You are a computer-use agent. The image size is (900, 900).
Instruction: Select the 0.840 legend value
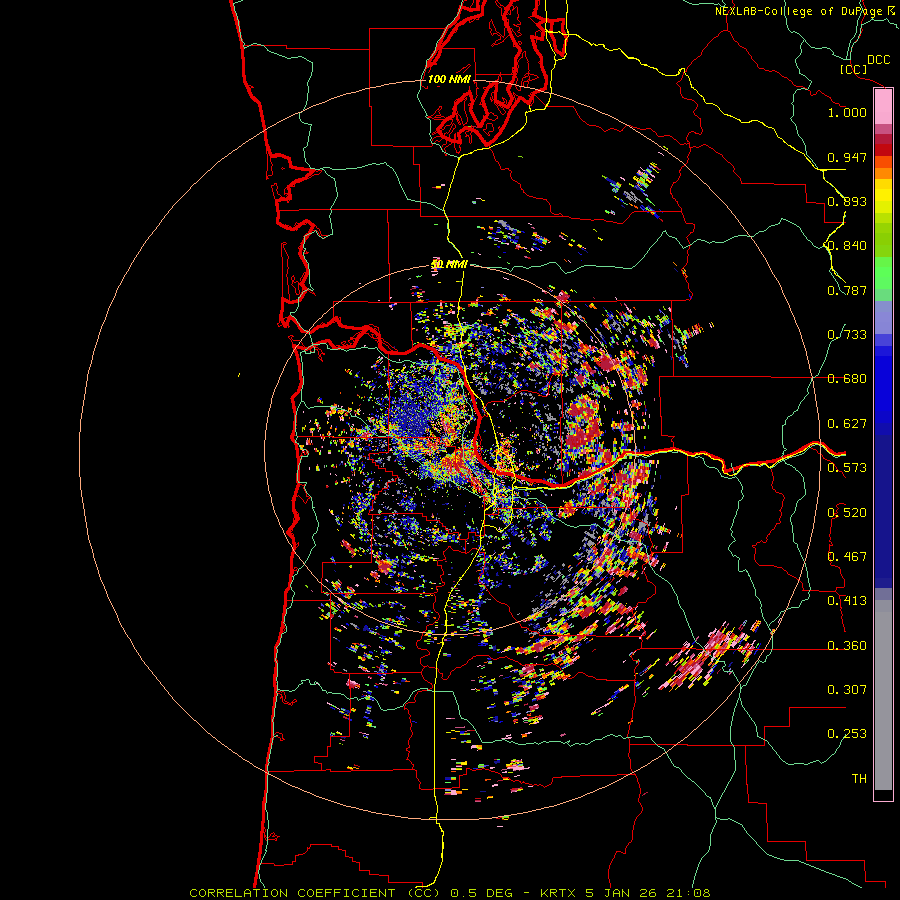(847, 246)
